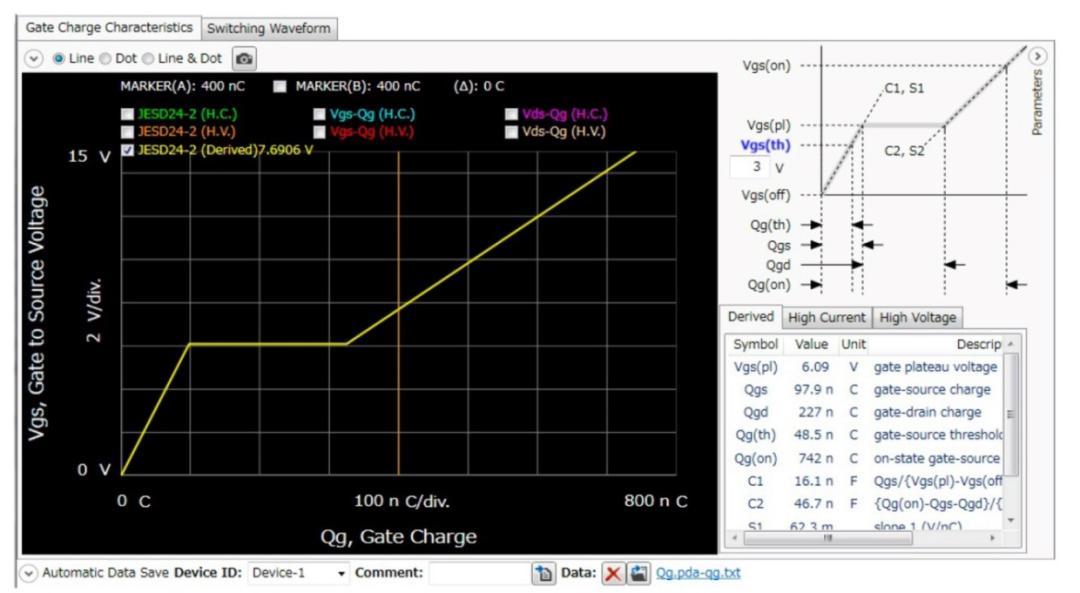Open the Qg.pda-qg.txt data file link
This screenshot has width=1080, height=593.
point(698,574)
